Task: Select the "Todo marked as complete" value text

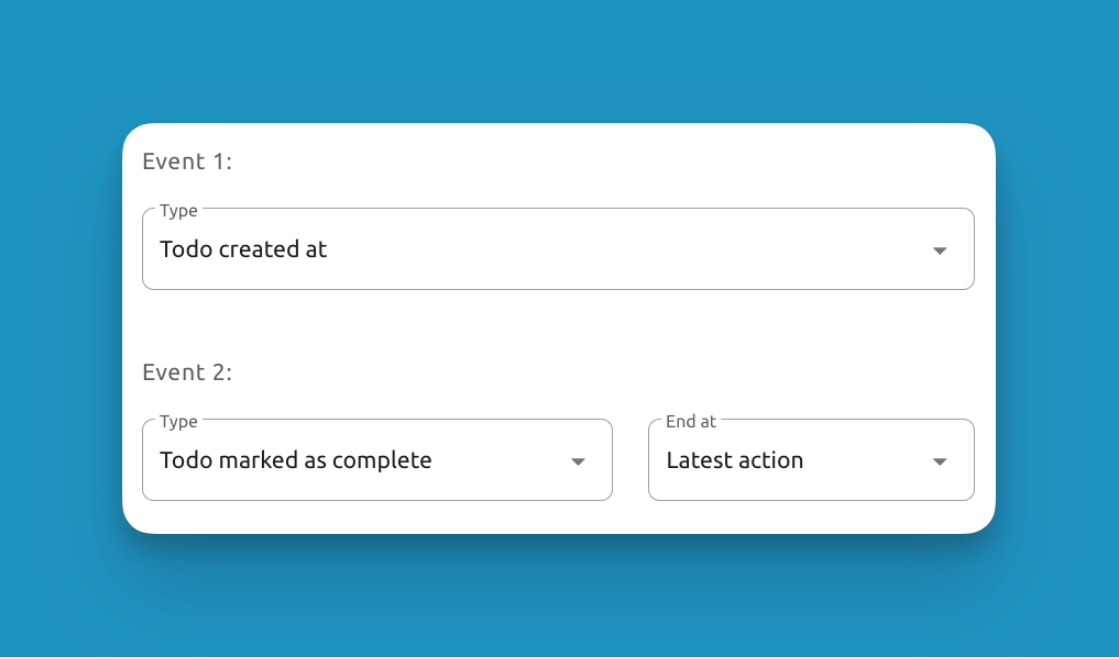Action: click(x=296, y=460)
